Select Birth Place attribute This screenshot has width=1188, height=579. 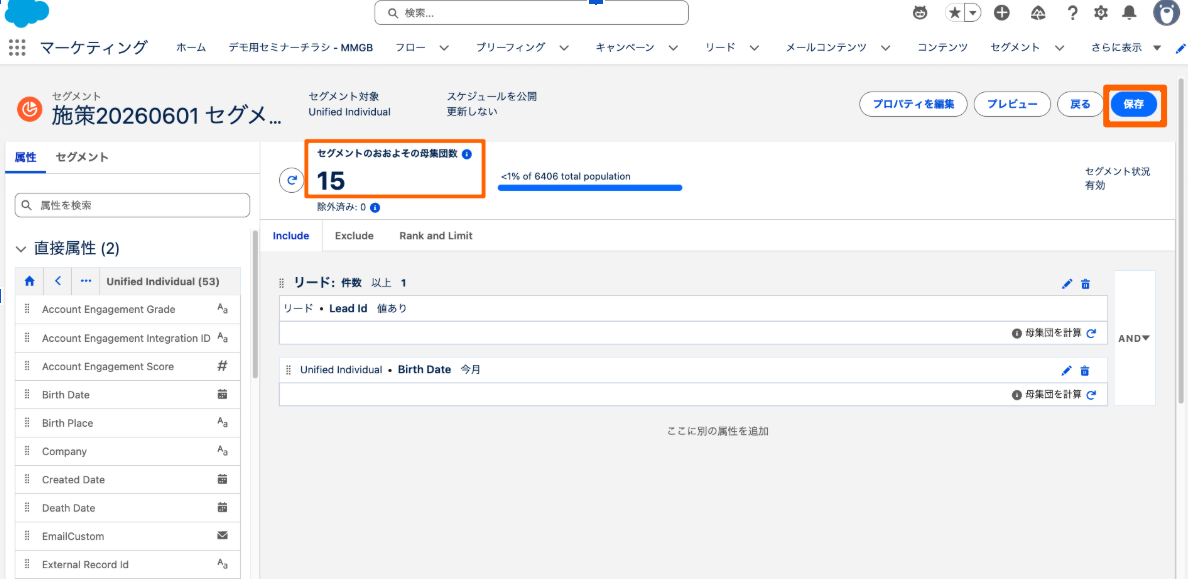pos(127,423)
